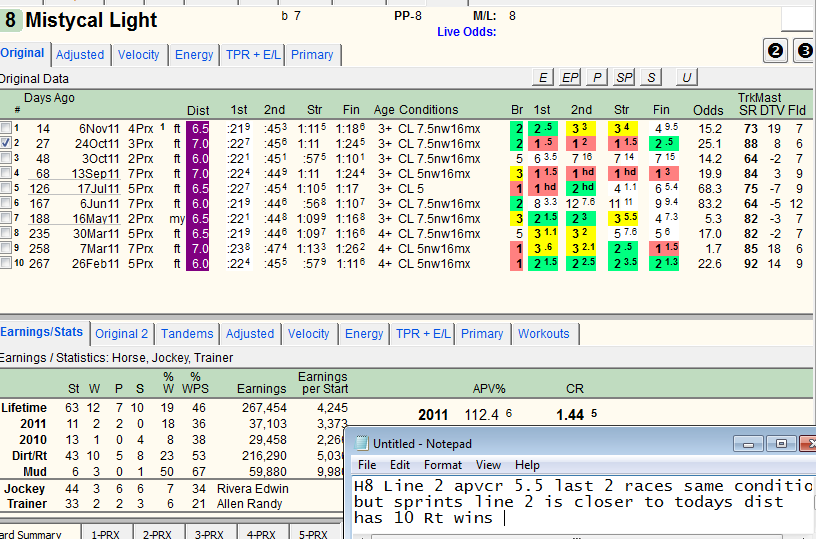Click the S running style button
This screenshot has height=539, width=816.
[x=651, y=78]
